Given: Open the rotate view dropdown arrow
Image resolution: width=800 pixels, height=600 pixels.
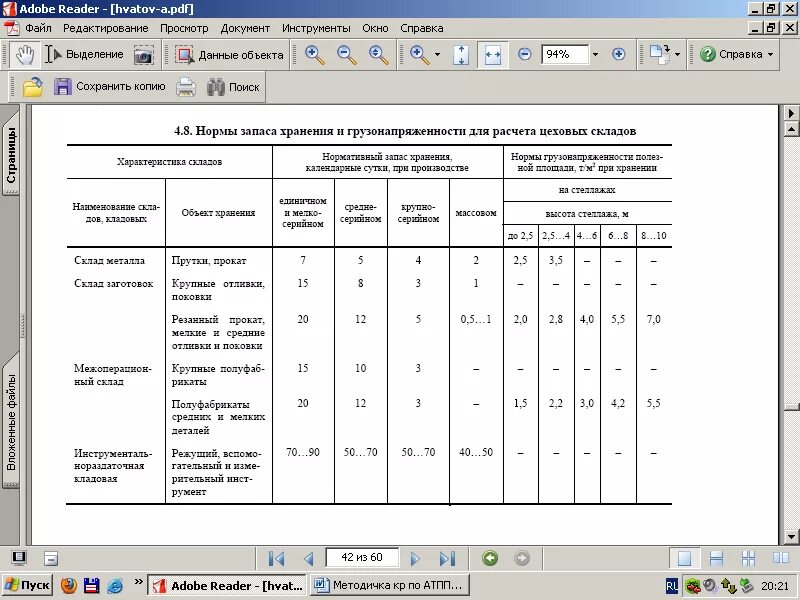Looking at the screenshot, I should click(x=678, y=54).
